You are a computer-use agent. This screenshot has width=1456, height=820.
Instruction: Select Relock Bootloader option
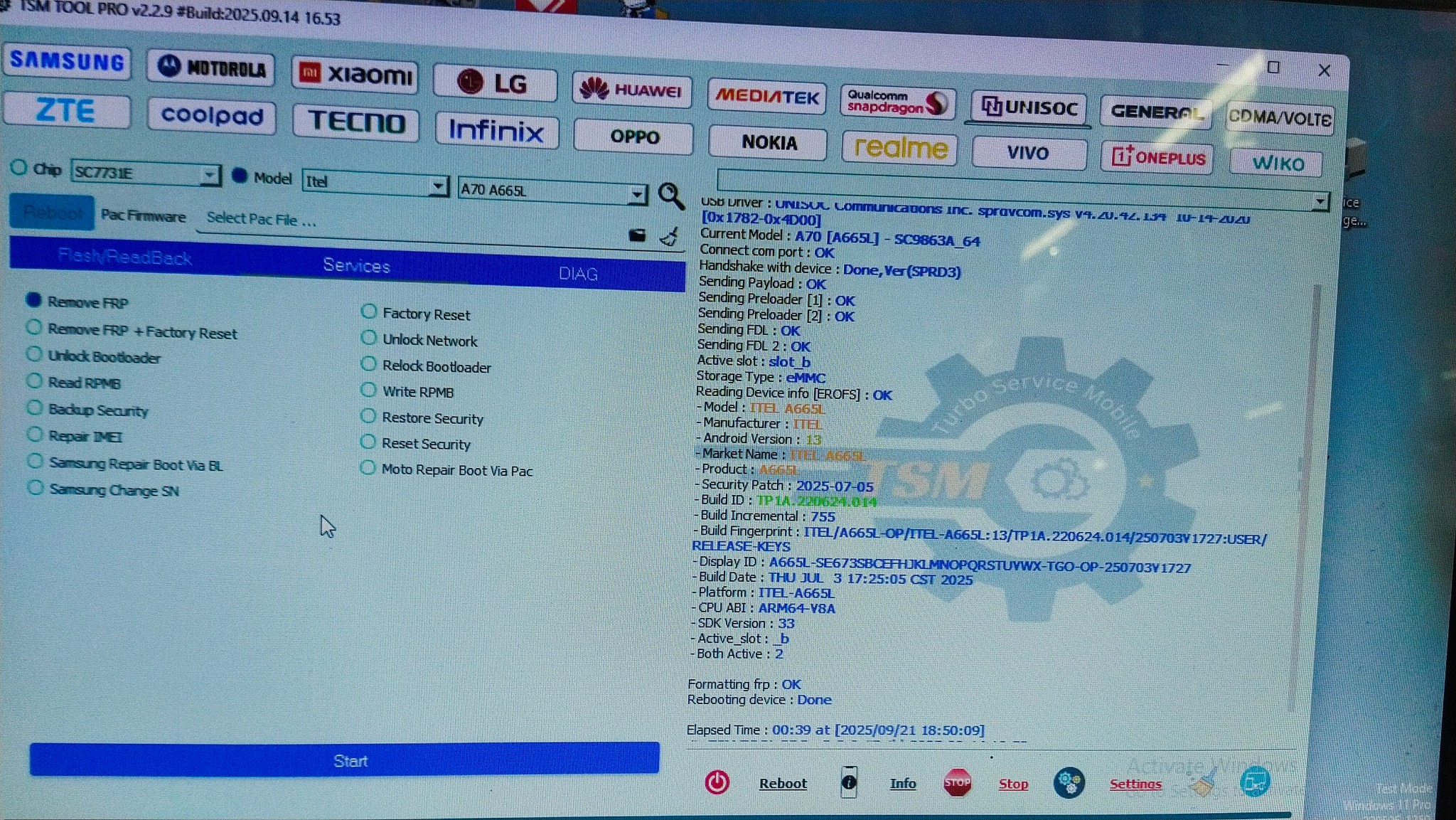coord(368,364)
